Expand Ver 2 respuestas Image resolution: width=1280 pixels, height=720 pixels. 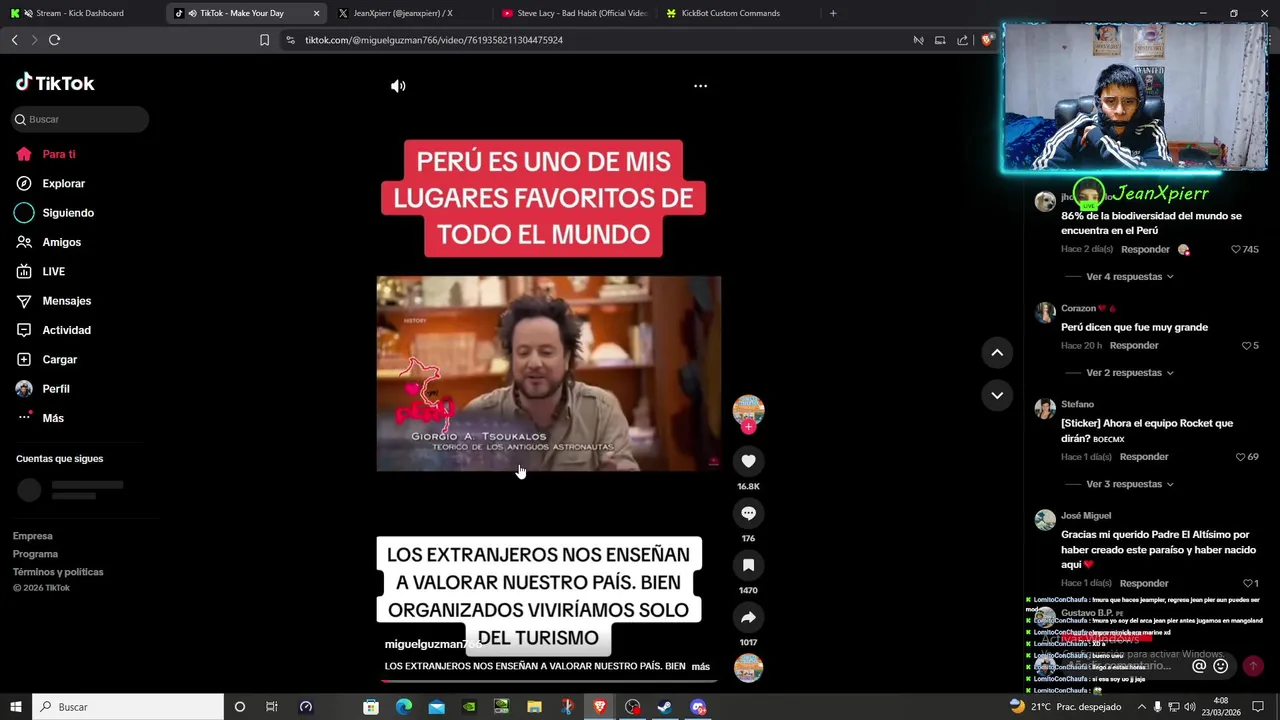1130,372
